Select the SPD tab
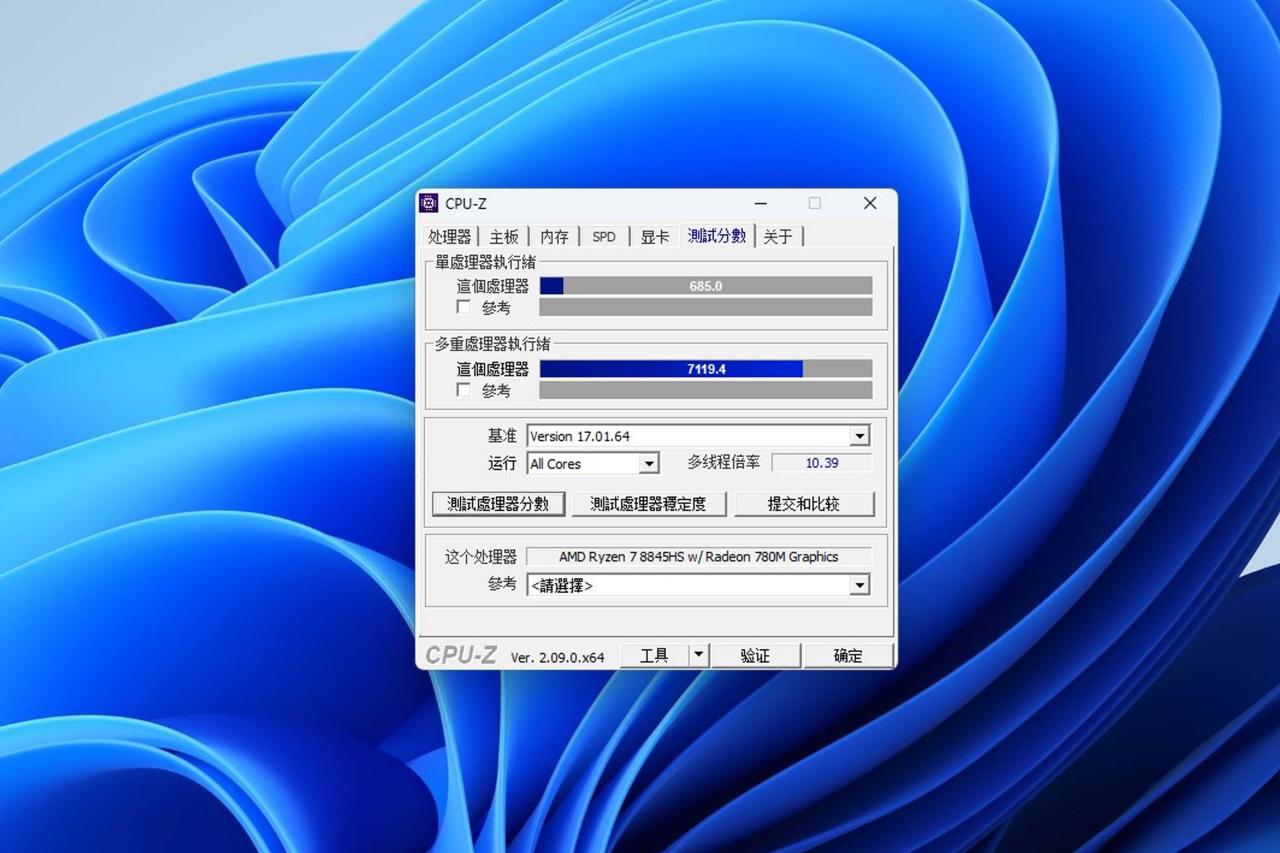 click(604, 236)
